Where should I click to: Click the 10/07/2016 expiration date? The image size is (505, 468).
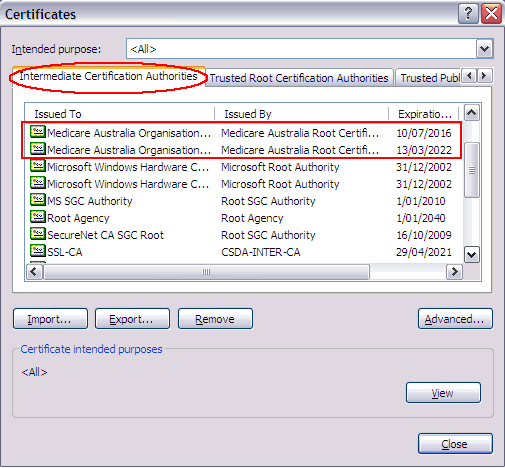coord(424,133)
